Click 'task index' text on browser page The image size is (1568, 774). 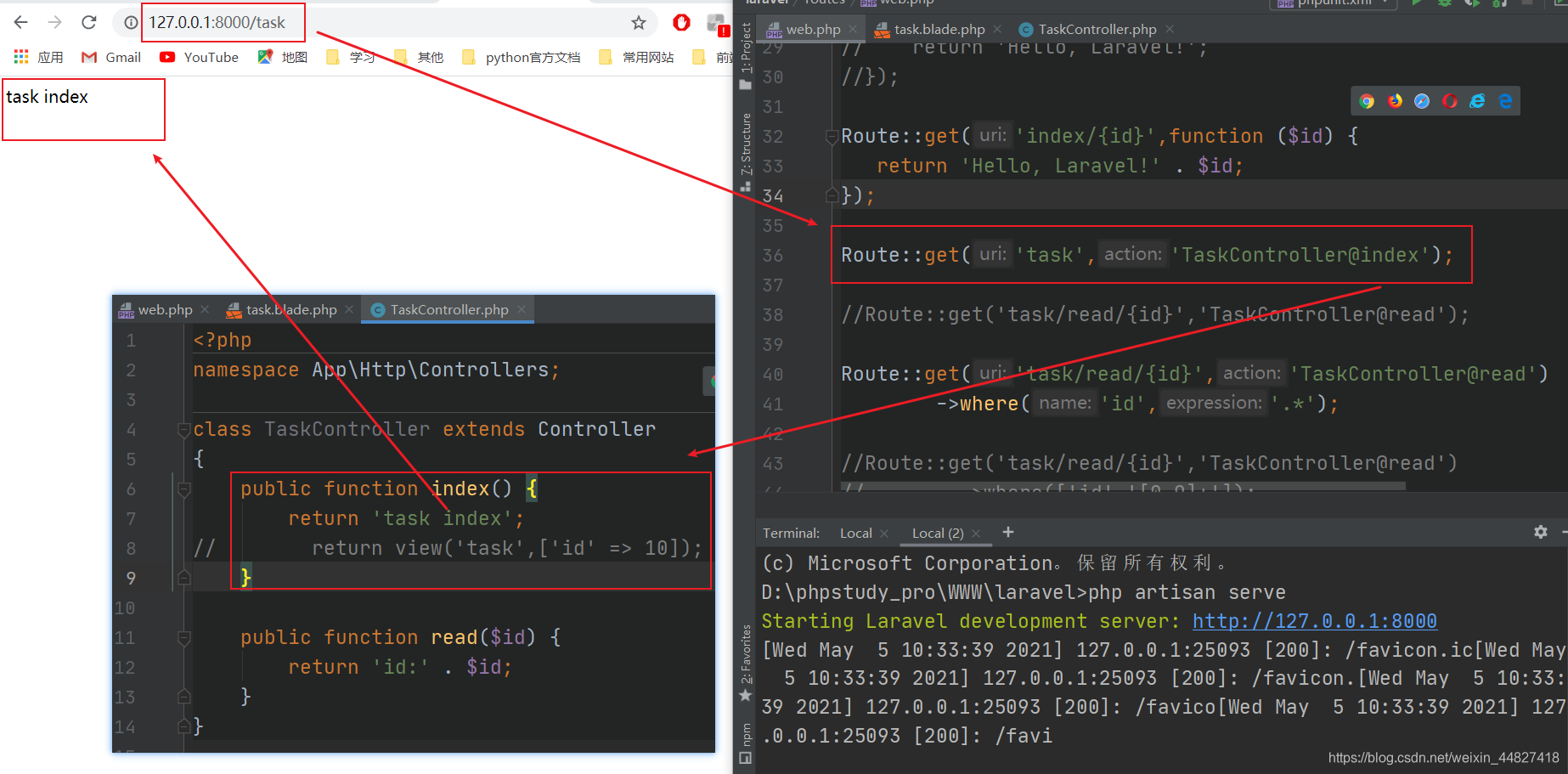[47, 97]
